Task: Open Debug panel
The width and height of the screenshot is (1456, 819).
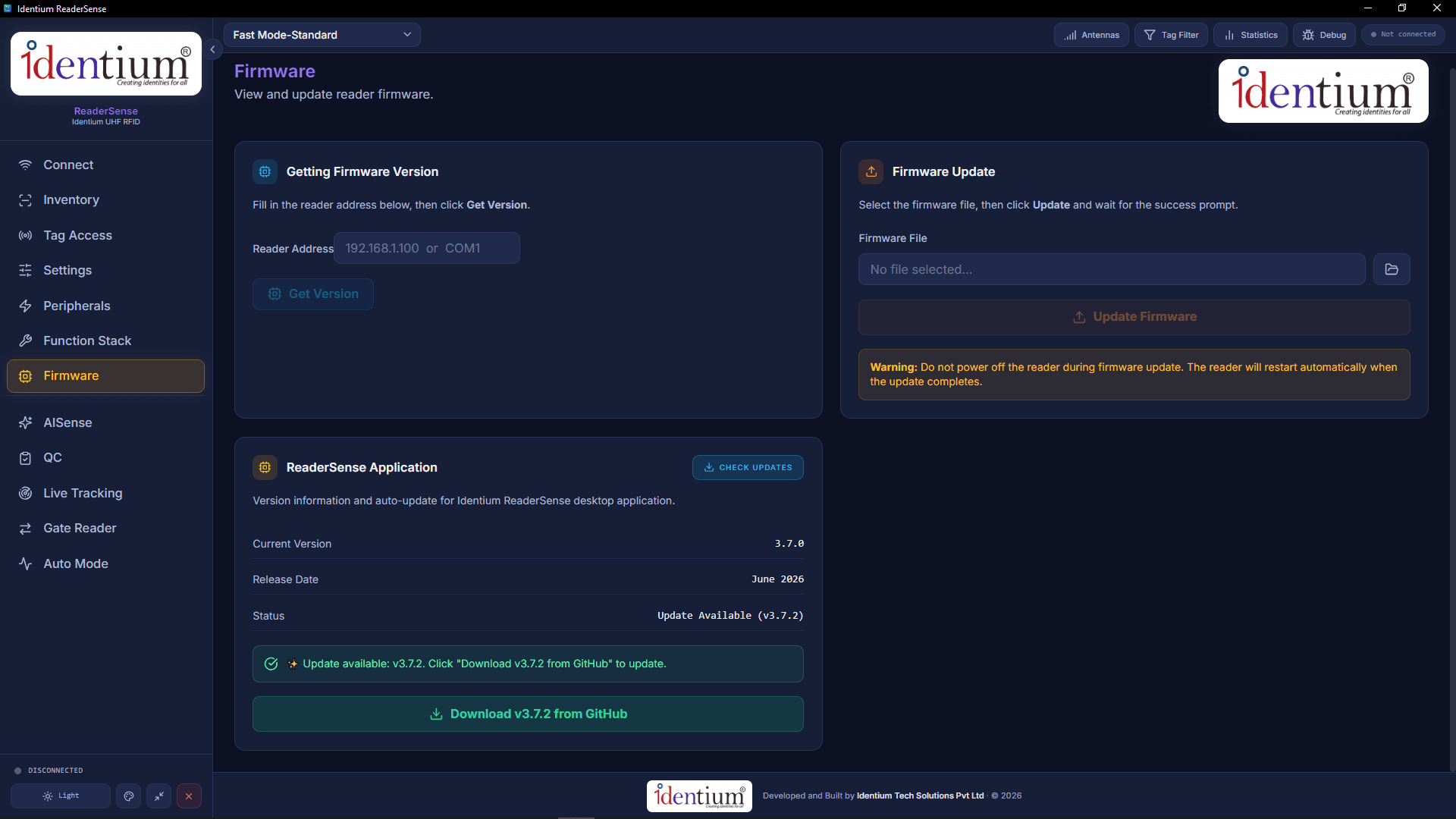Action: (1324, 35)
